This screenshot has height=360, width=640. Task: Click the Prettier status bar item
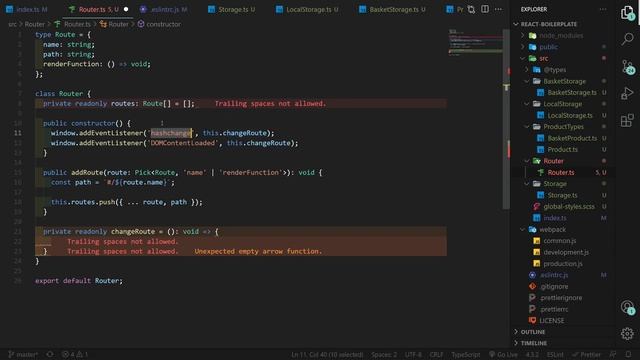click(x=586, y=354)
